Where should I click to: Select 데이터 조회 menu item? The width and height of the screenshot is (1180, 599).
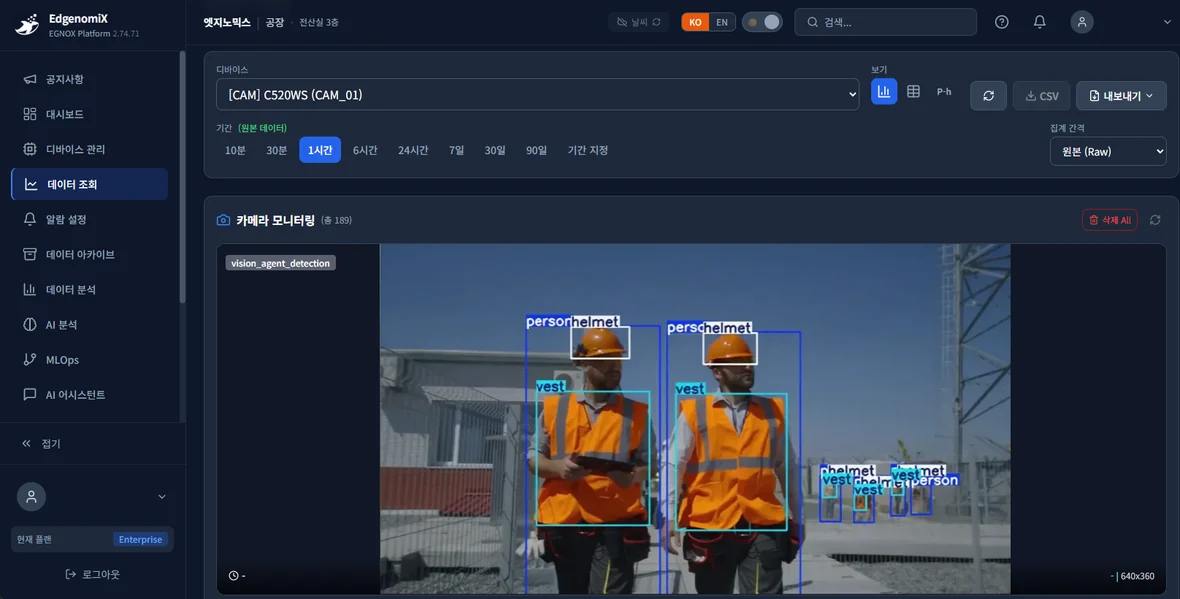[90, 184]
